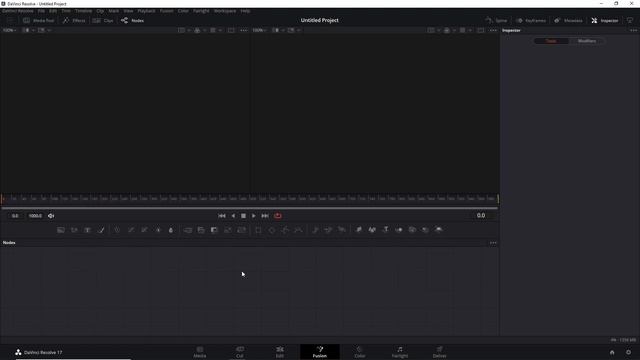Switch to the Deliver page
The height and width of the screenshot is (360, 640).
[440, 352]
